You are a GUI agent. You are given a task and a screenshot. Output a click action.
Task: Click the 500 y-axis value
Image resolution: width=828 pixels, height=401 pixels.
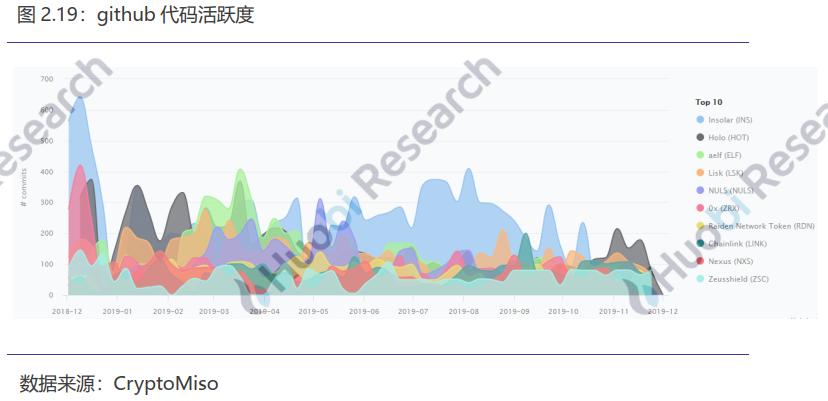(47, 141)
